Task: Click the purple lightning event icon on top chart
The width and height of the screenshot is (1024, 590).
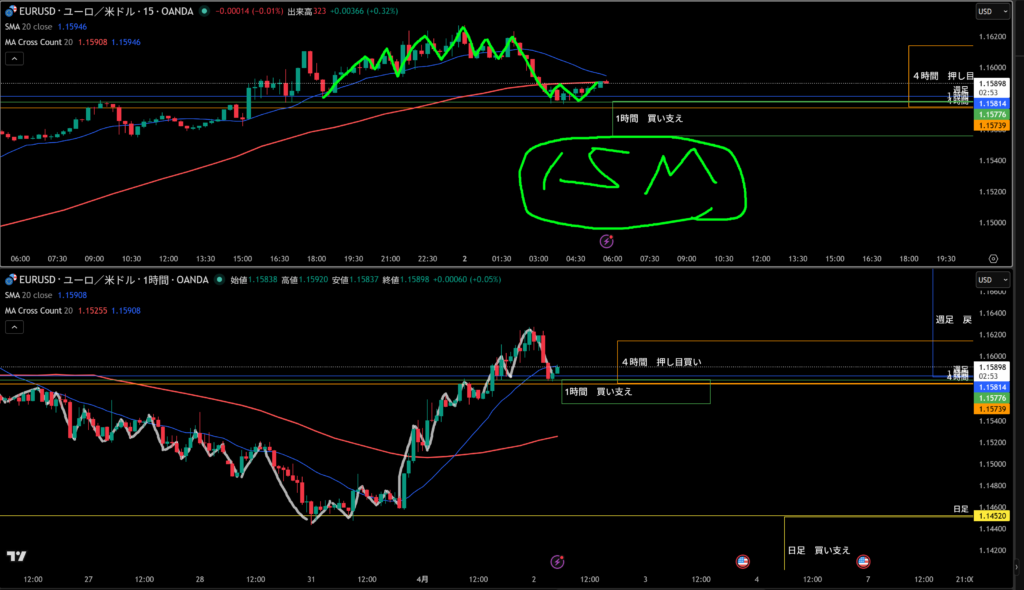Action: pos(606,241)
